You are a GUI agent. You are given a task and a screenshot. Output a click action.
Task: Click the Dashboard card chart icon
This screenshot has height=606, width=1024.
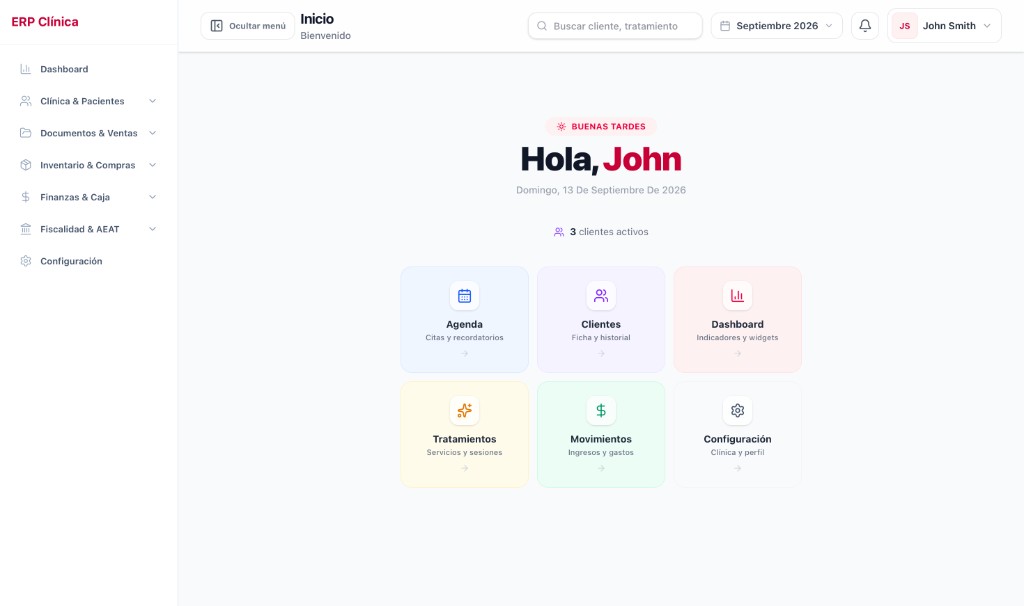coord(737,296)
